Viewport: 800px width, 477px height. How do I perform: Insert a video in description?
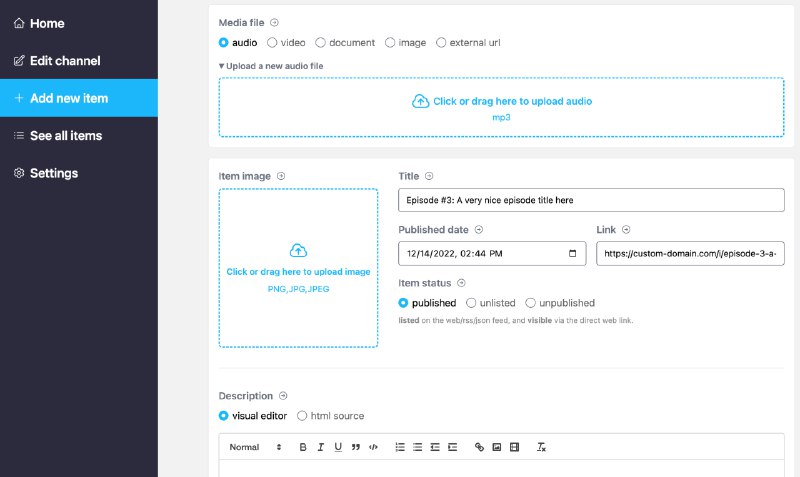[514, 447]
